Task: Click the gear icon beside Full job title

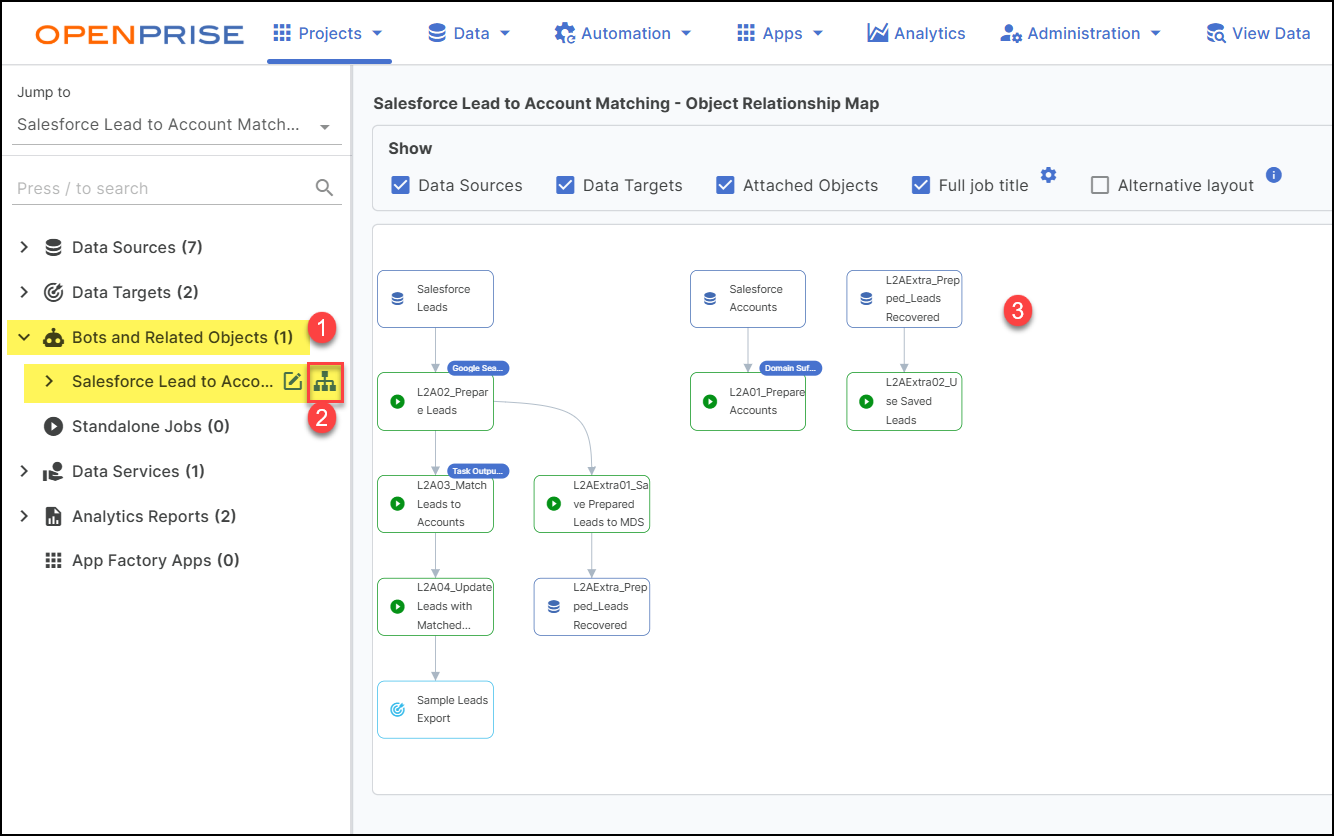Action: 1048,176
